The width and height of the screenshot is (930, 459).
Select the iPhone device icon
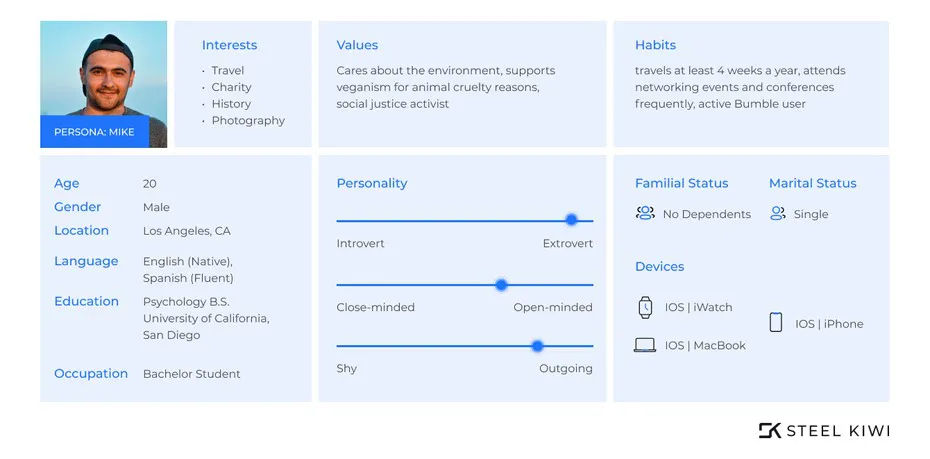pyautogui.click(x=776, y=323)
